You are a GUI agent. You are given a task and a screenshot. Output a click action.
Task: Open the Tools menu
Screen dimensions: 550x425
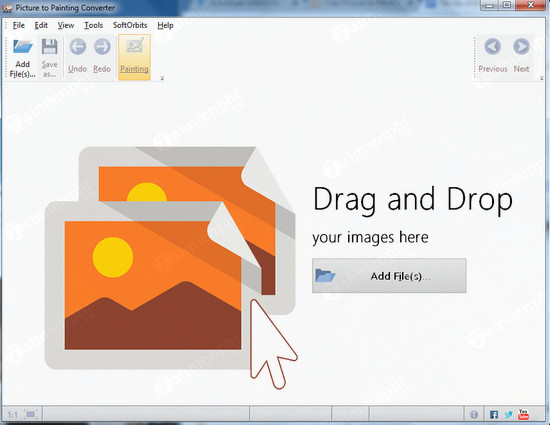93,25
